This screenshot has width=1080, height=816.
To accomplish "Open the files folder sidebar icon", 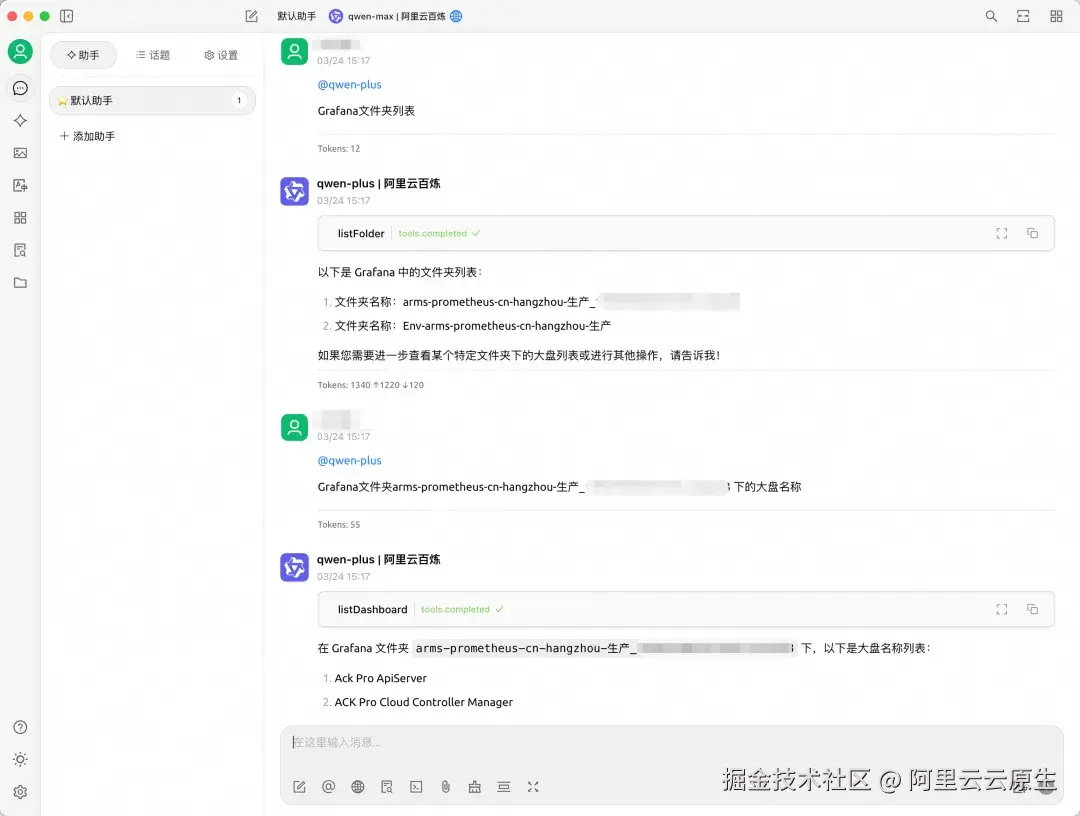I will tap(20, 282).
